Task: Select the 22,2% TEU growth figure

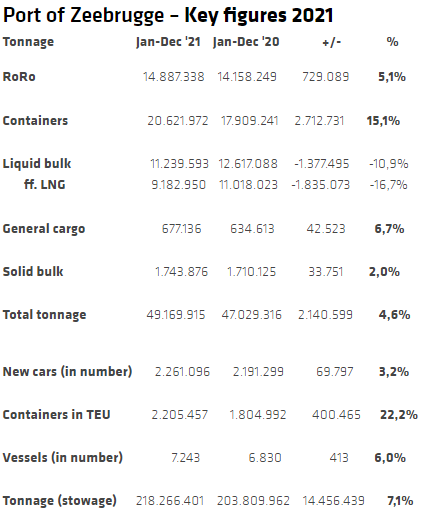Action: tap(399, 415)
